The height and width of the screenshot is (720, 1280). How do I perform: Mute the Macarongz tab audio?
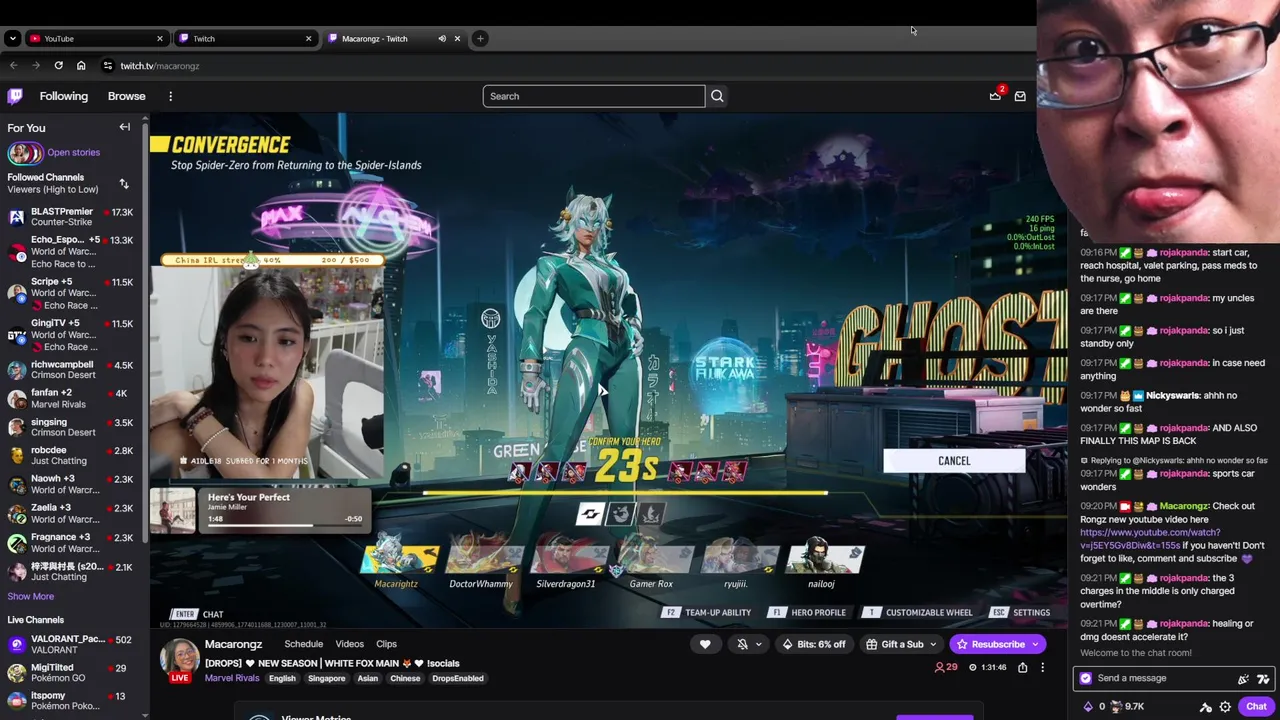click(x=441, y=39)
